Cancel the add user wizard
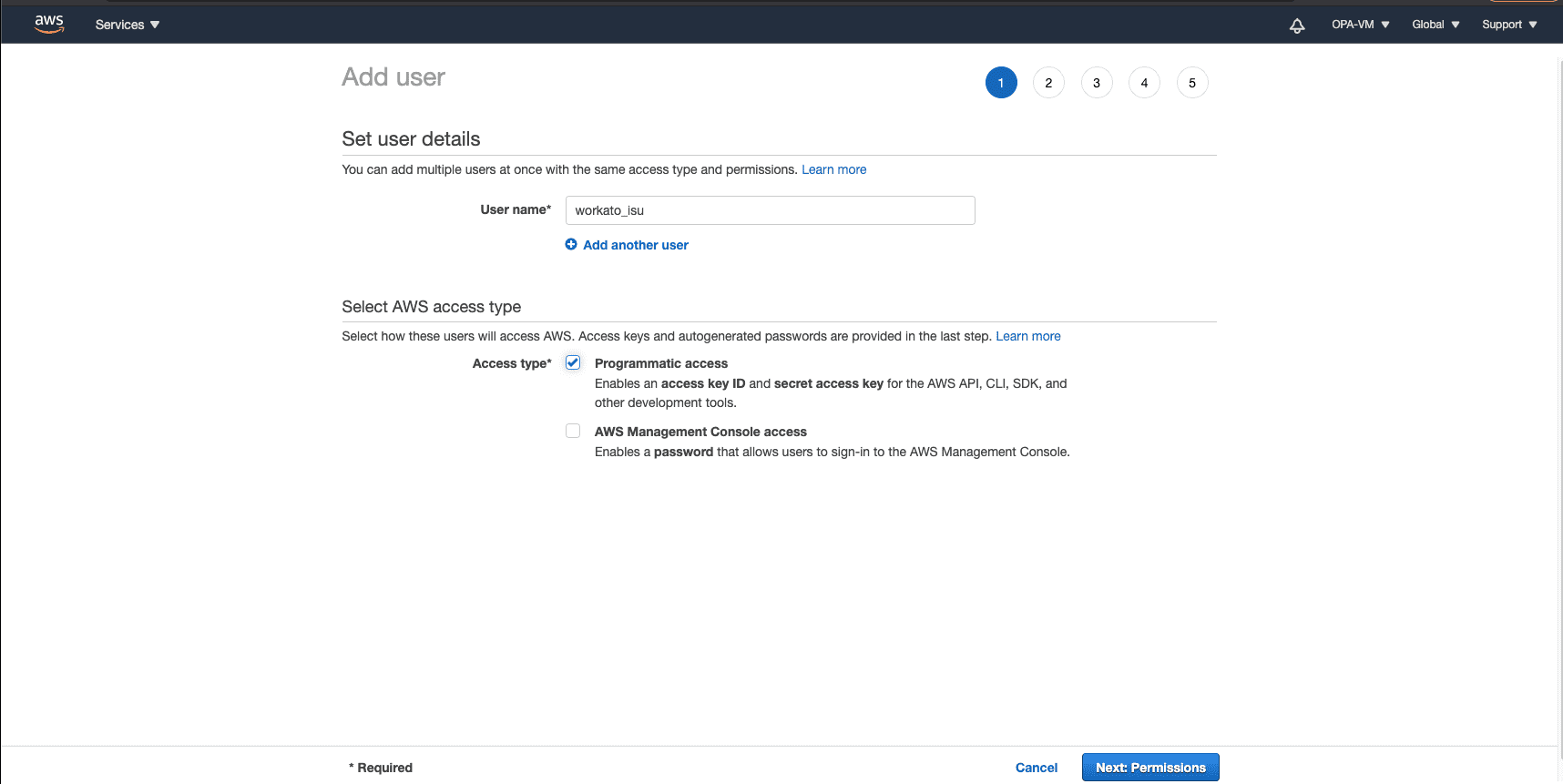1563x784 pixels. click(x=1037, y=768)
